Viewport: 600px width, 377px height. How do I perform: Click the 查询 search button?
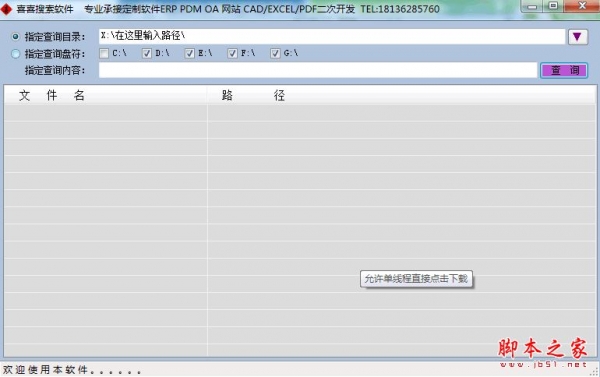[564, 70]
